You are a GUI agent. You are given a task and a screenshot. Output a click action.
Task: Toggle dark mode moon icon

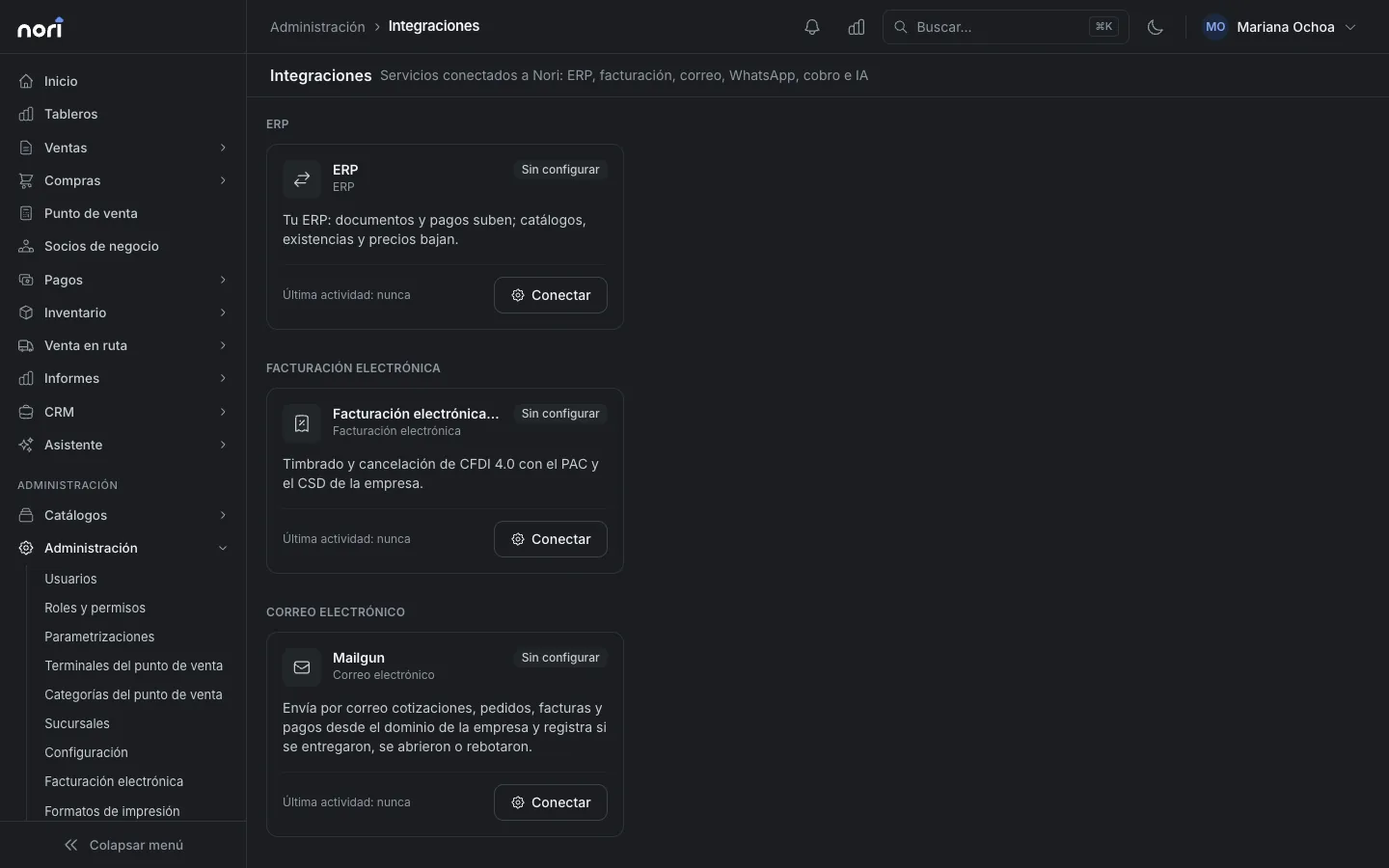click(x=1156, y=27)
